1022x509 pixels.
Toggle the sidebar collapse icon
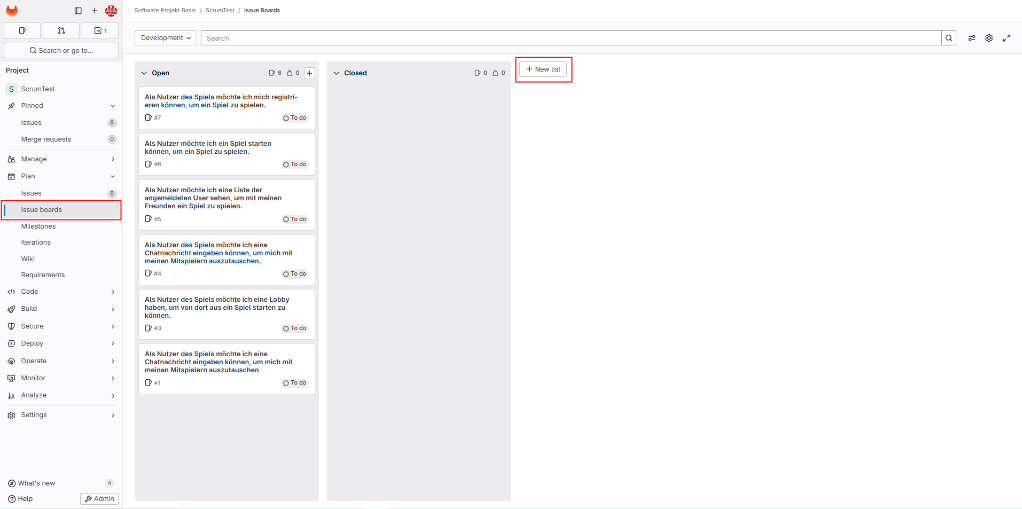(x=79, y=10)
